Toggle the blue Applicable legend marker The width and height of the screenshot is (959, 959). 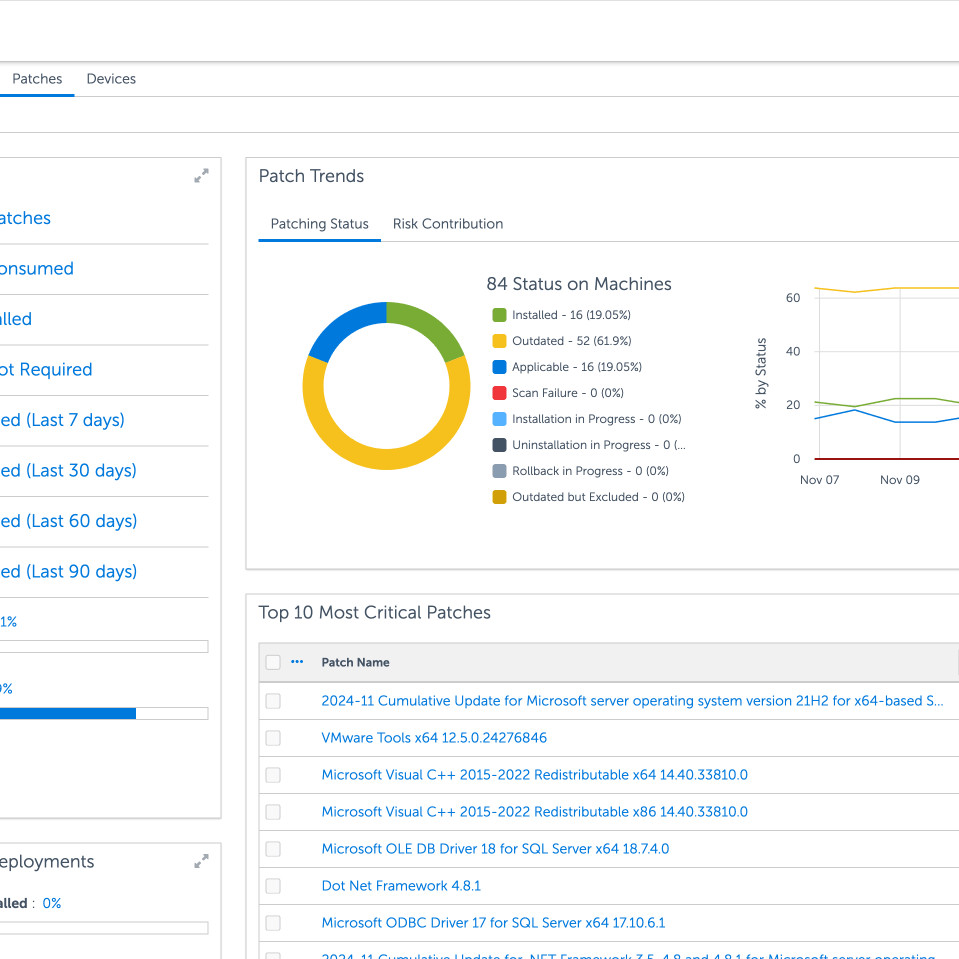pyautogui.click(x=499, y=367)
